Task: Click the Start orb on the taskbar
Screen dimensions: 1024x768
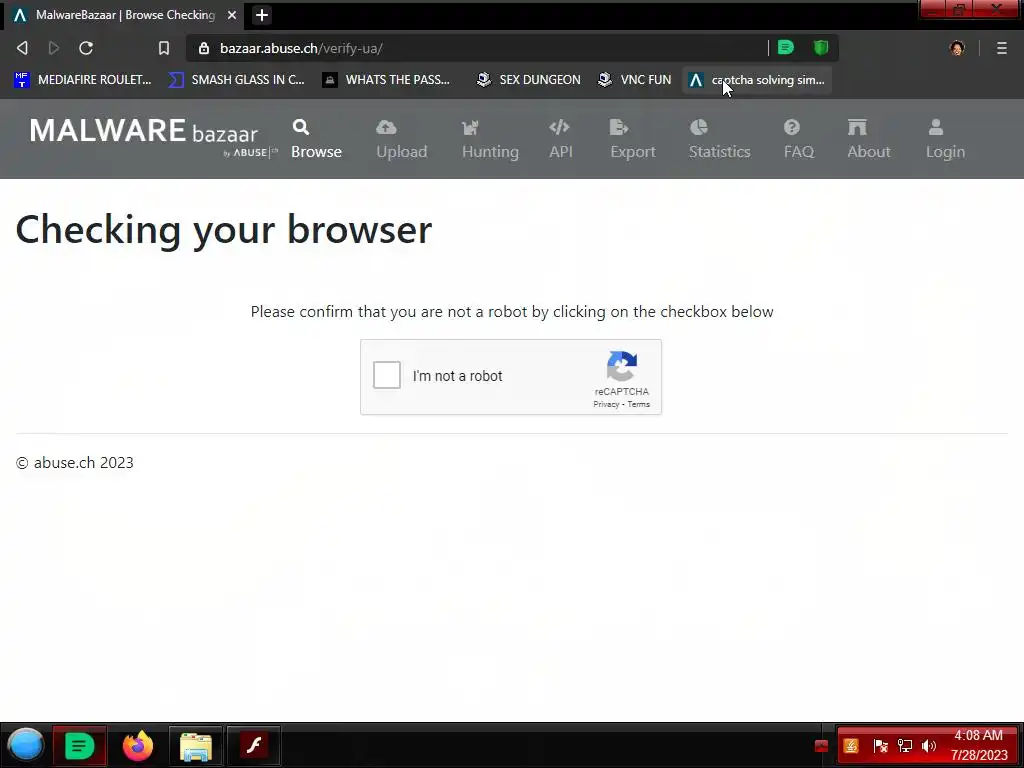Action: point(25,745)
